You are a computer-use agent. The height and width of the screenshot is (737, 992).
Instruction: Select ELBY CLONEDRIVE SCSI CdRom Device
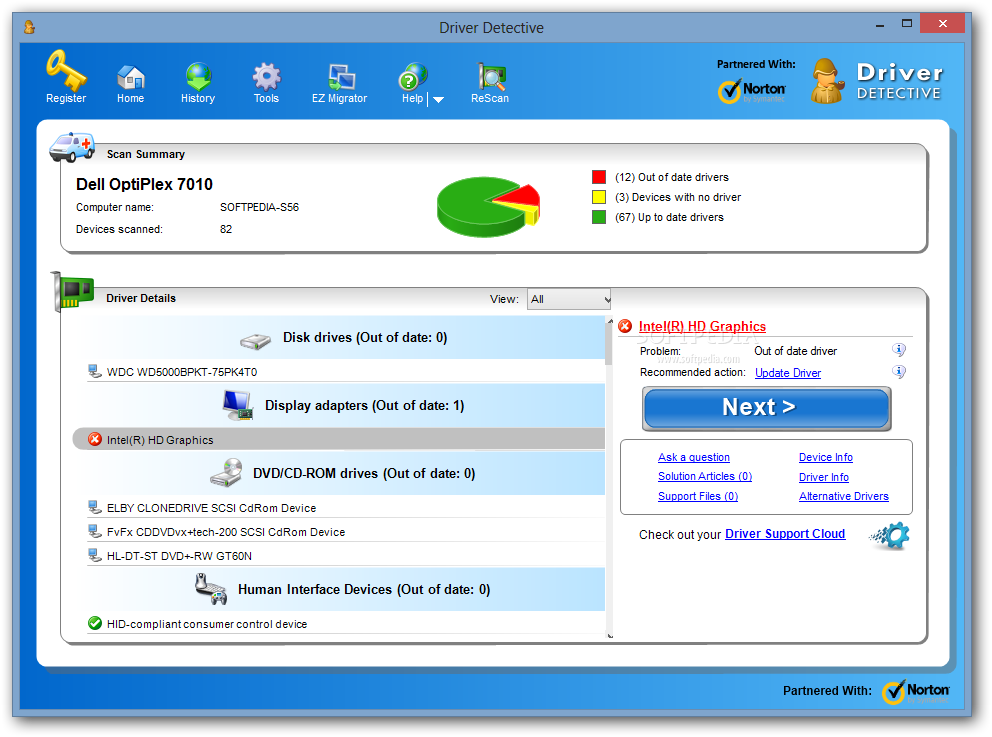click(345, 508)
